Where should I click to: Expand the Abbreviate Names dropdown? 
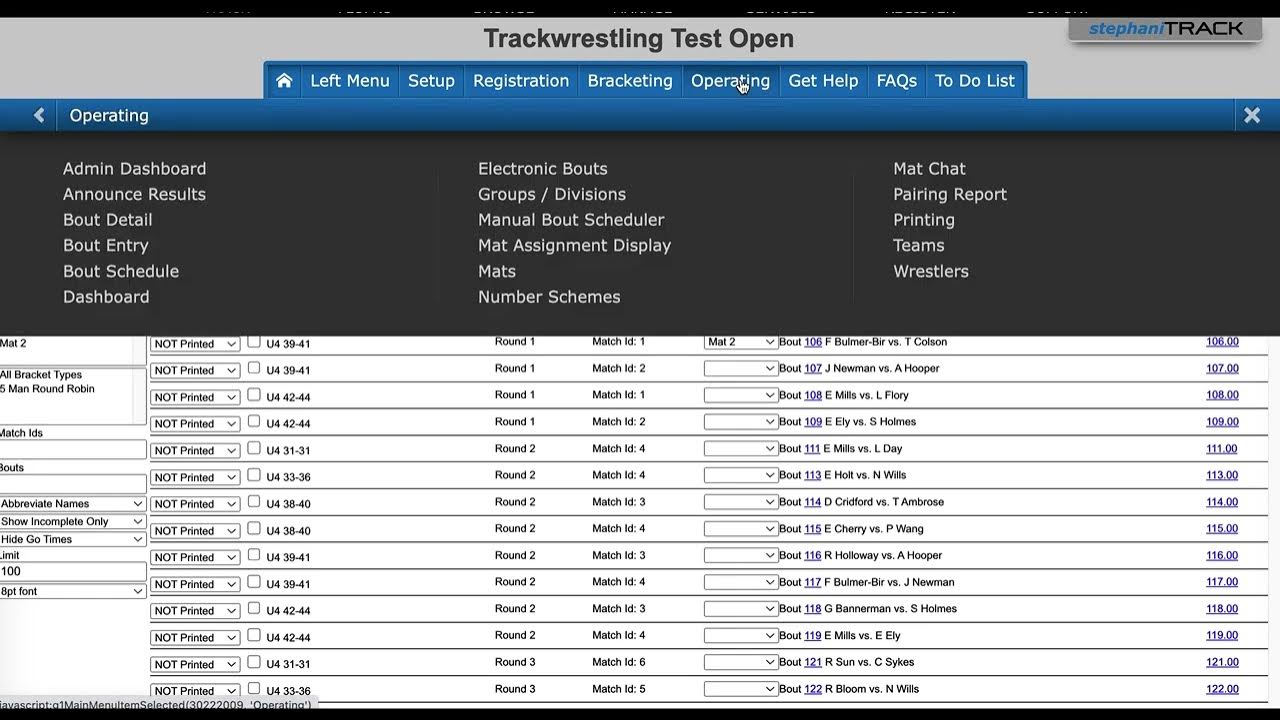(72, 504)
